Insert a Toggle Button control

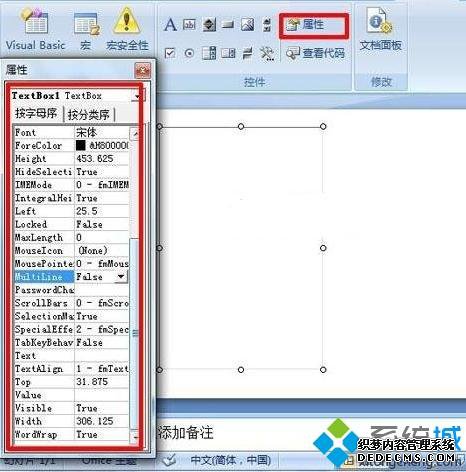(x=247, y=53)
